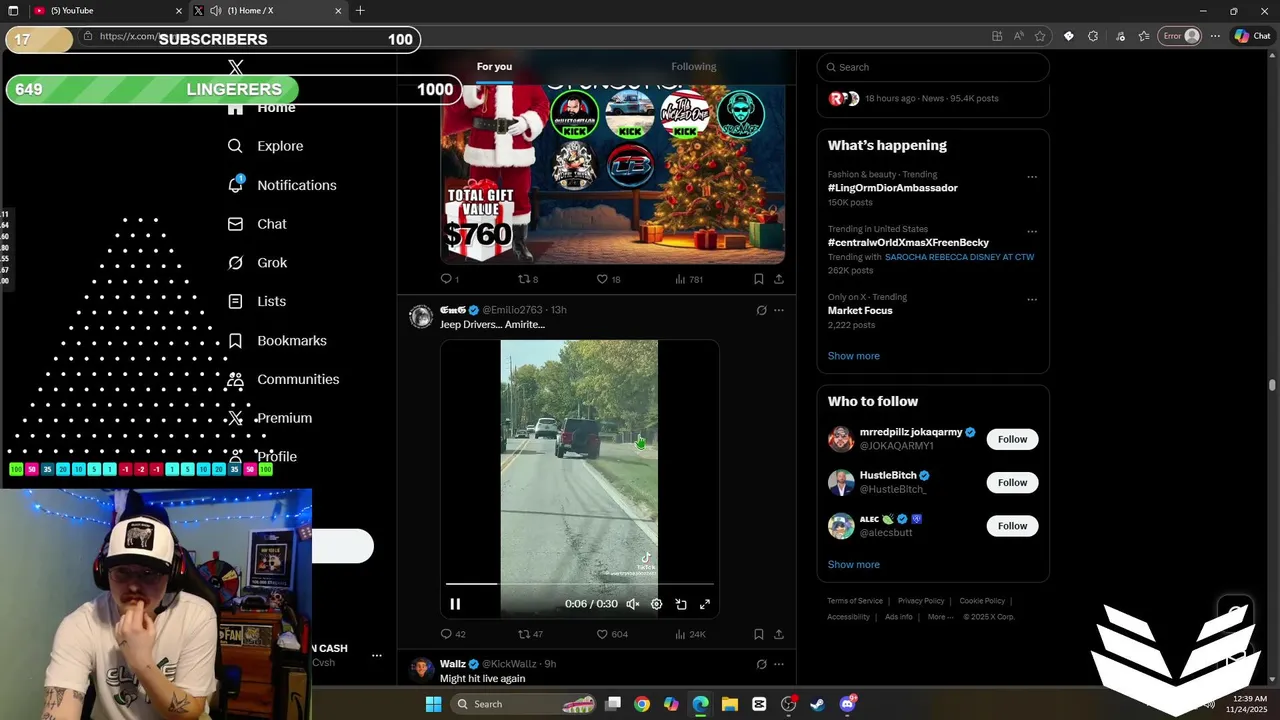Select the For you tab
The height and width of the screenshot is (720, 1280).
tap(494, 67)
